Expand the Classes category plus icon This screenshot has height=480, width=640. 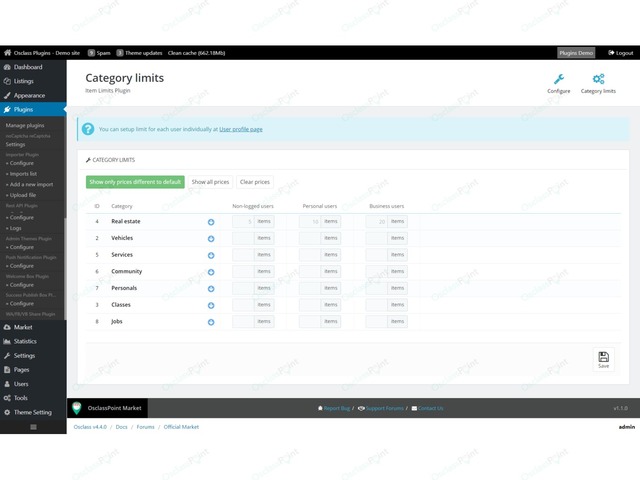coord(211,306)
